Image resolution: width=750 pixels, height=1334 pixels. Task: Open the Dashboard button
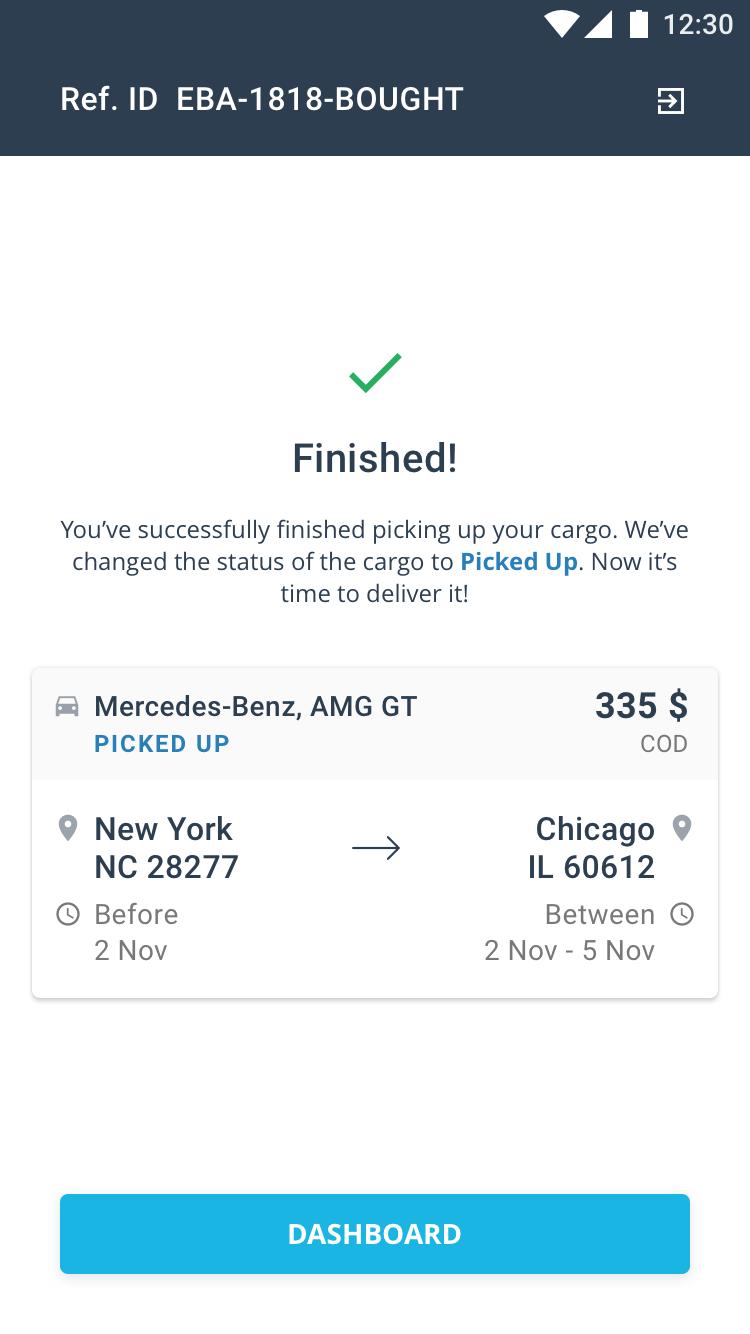pyautogui.click(x=375, y=1234)
